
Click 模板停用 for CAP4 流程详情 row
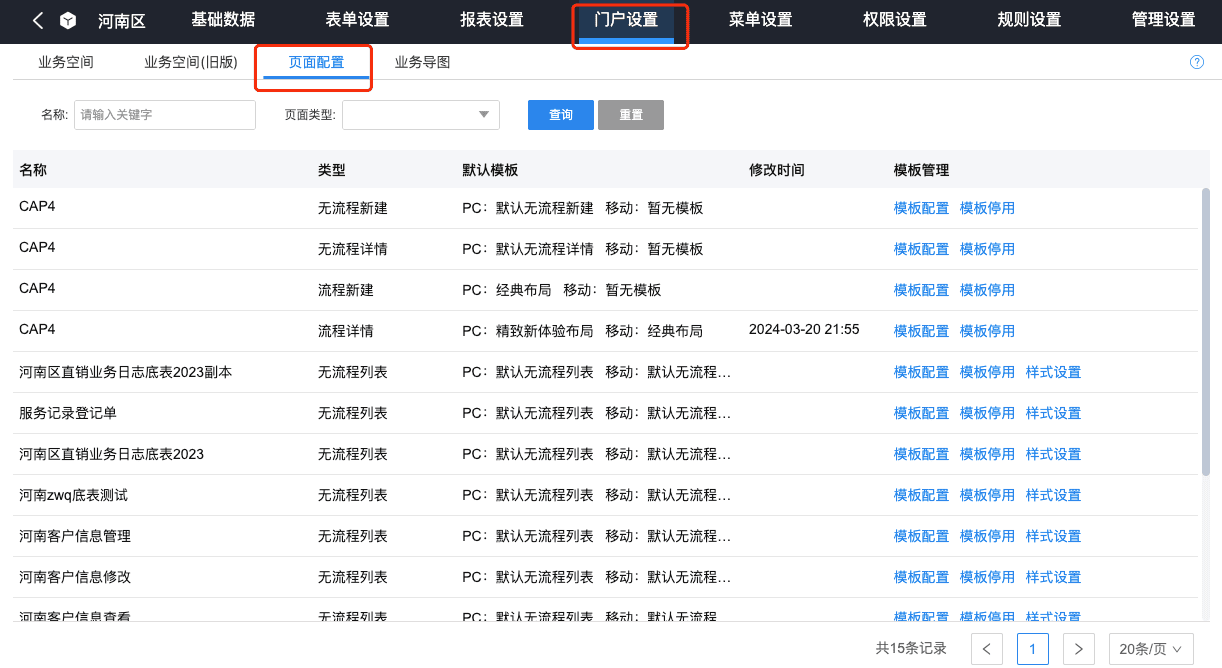point(987,331)
